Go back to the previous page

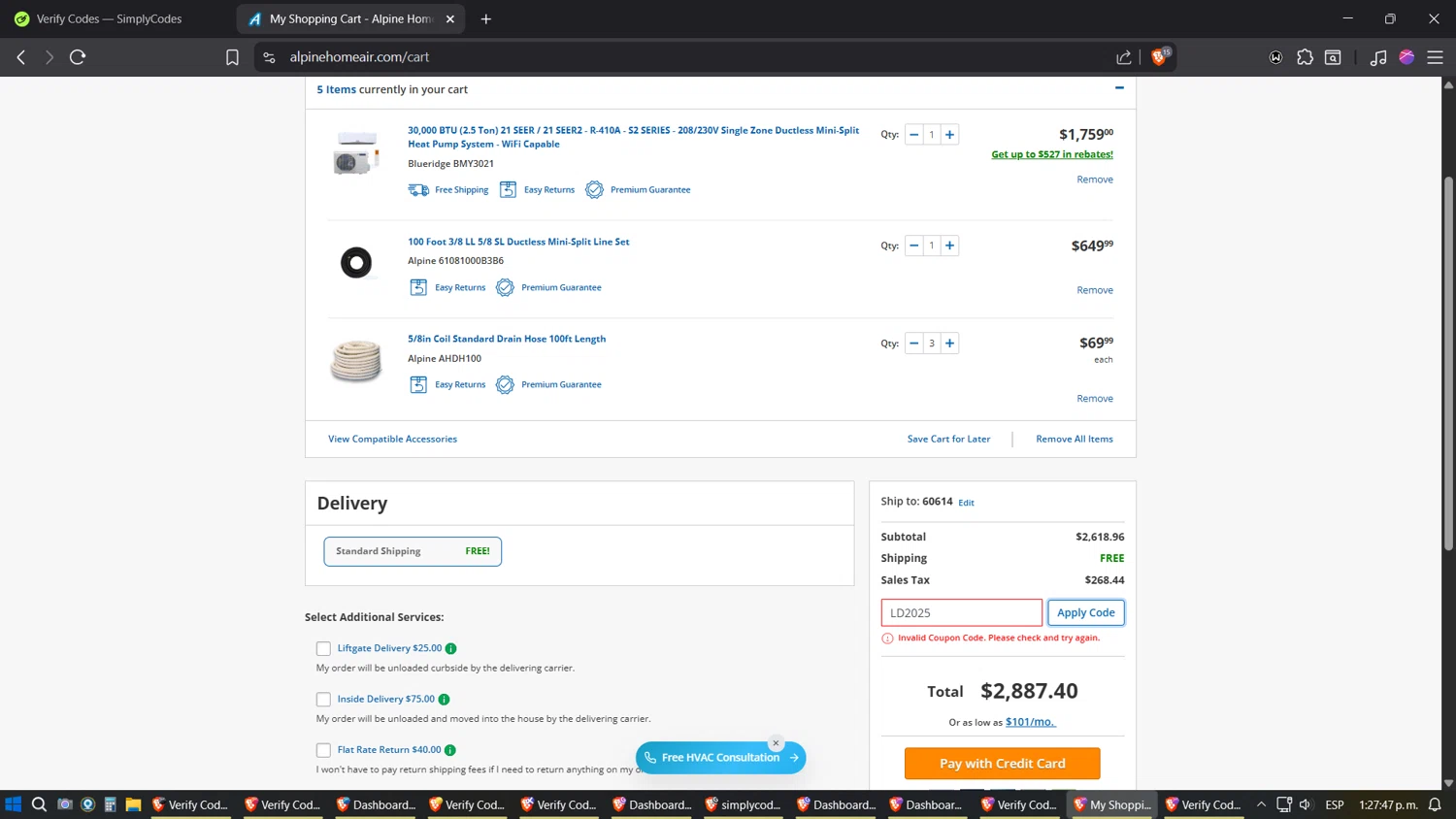click(x=21, y=57)
